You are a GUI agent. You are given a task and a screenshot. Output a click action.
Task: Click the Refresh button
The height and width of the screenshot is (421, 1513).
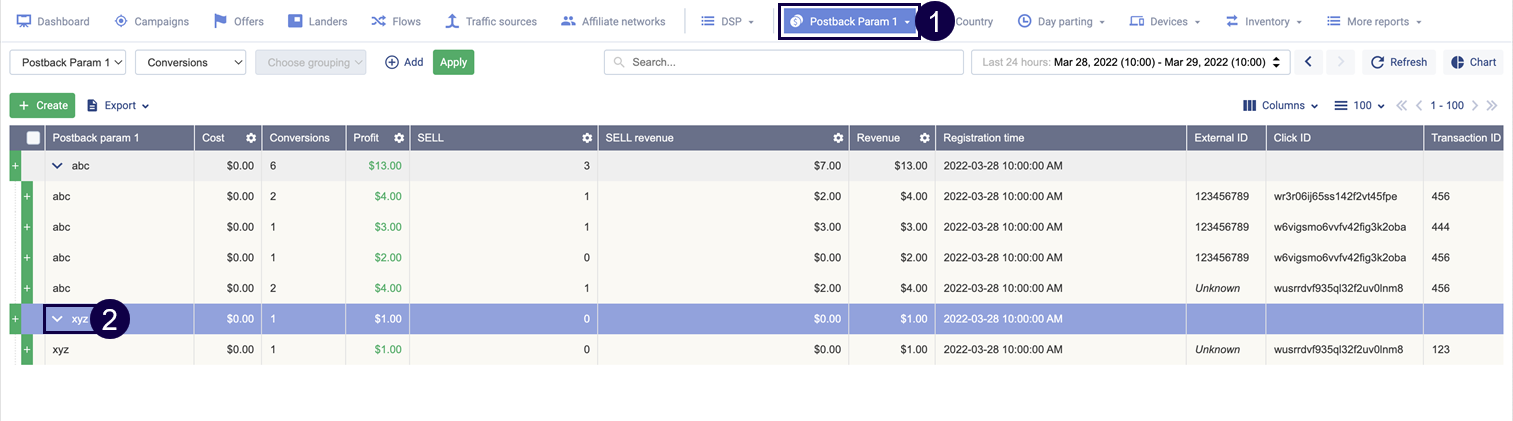tap(1399, 62)
